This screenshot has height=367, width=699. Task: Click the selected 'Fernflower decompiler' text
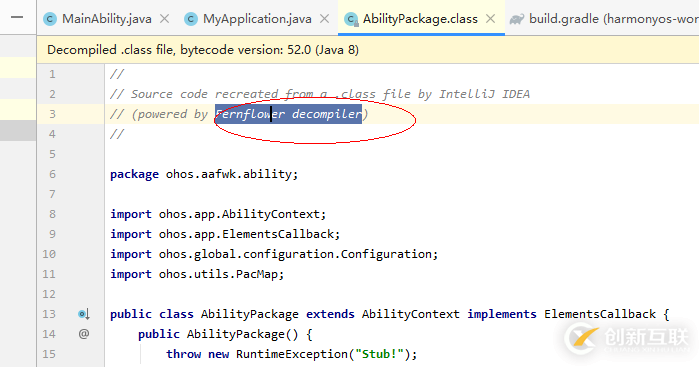tap(288, 114)
